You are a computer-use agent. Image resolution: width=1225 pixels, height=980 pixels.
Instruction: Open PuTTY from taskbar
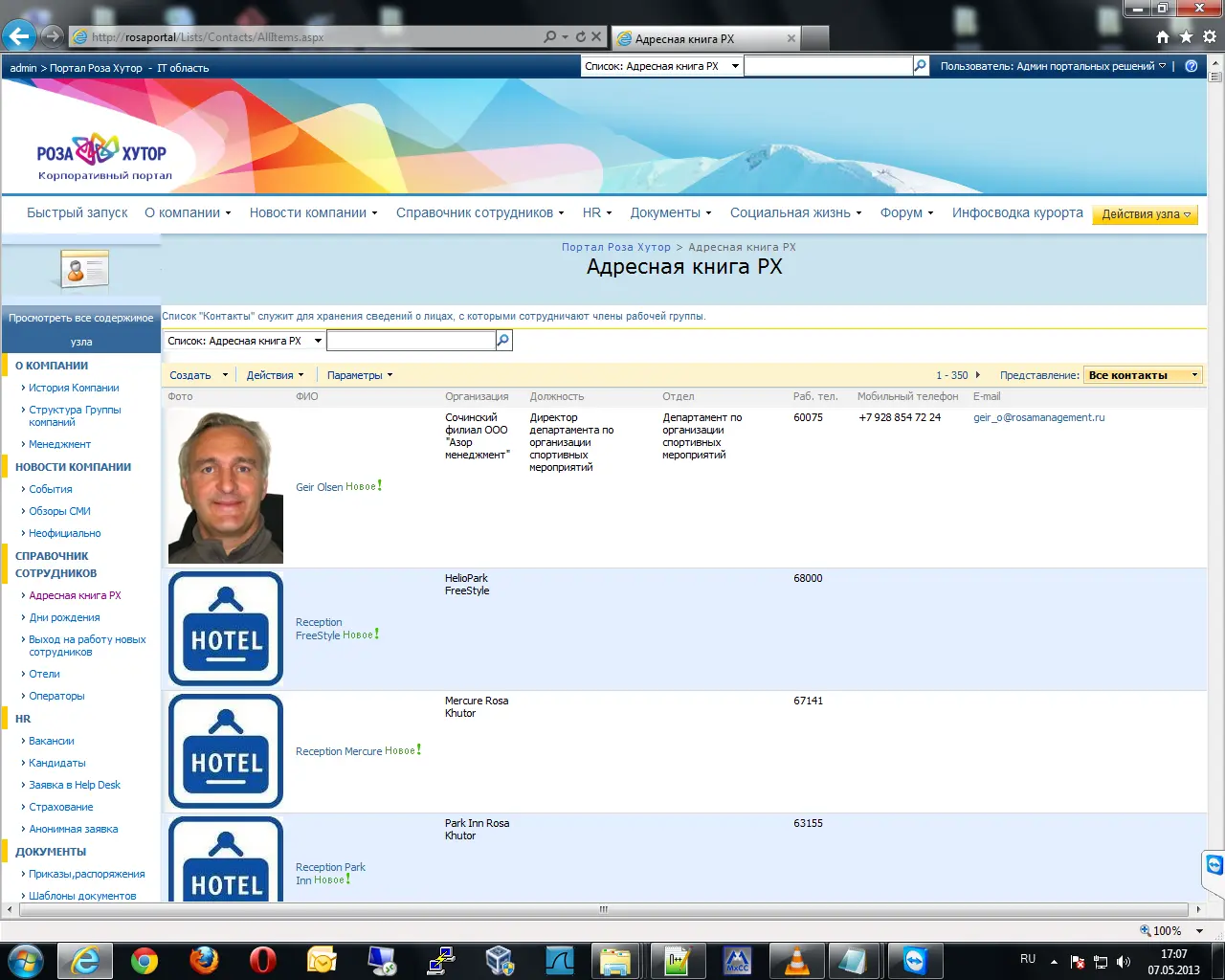(440, 960)
